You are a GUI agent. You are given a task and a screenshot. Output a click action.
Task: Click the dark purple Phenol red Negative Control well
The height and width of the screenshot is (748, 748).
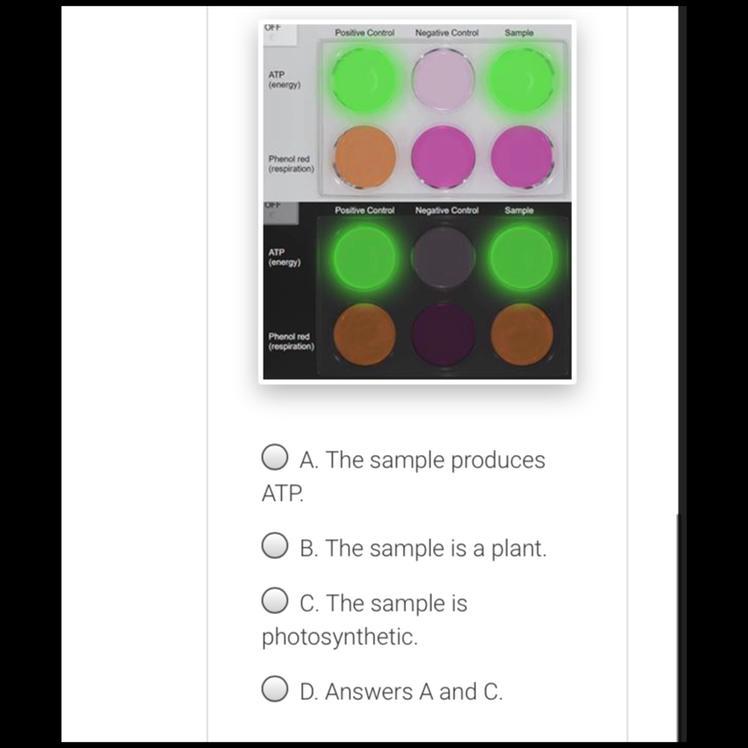pyautogui.click(x=444, y=335)
